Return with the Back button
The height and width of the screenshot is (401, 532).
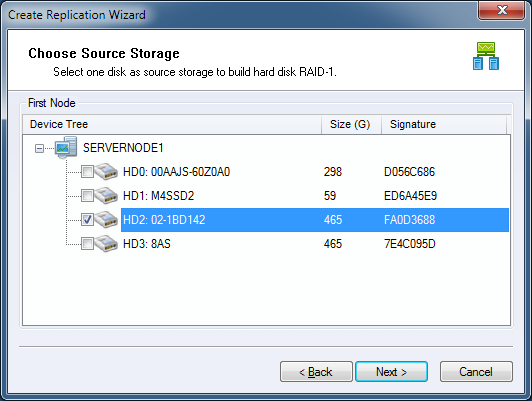point(316,371)
